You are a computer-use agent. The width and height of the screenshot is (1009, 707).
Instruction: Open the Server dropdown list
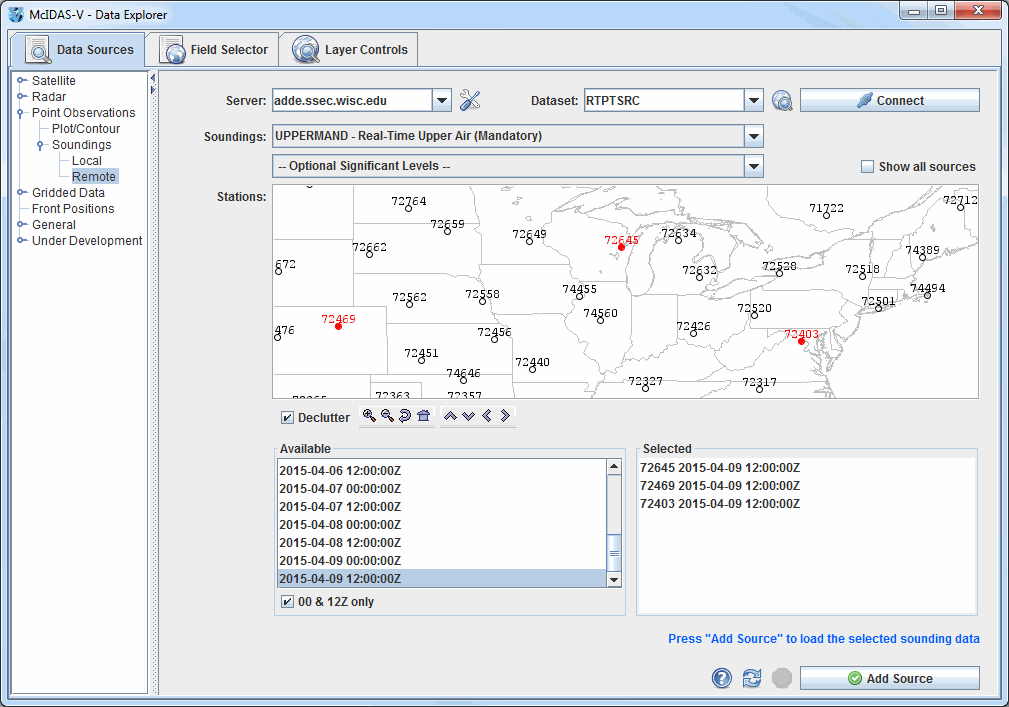(442, 100)
